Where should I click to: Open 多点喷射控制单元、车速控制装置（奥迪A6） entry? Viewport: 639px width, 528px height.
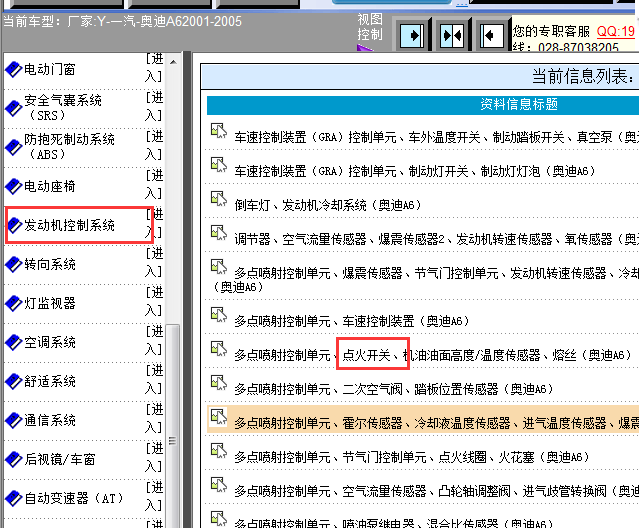[352, 321]
